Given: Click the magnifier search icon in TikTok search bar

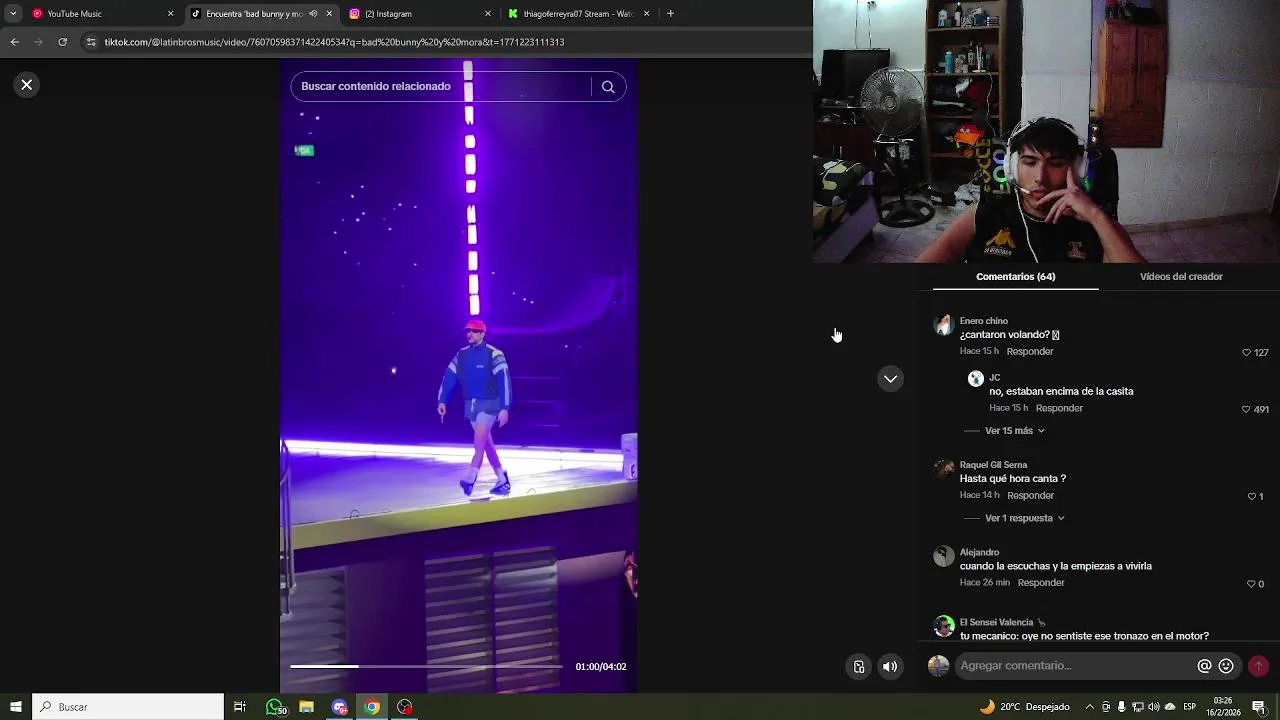Looking at the screenshot, I should pos(608,87).
